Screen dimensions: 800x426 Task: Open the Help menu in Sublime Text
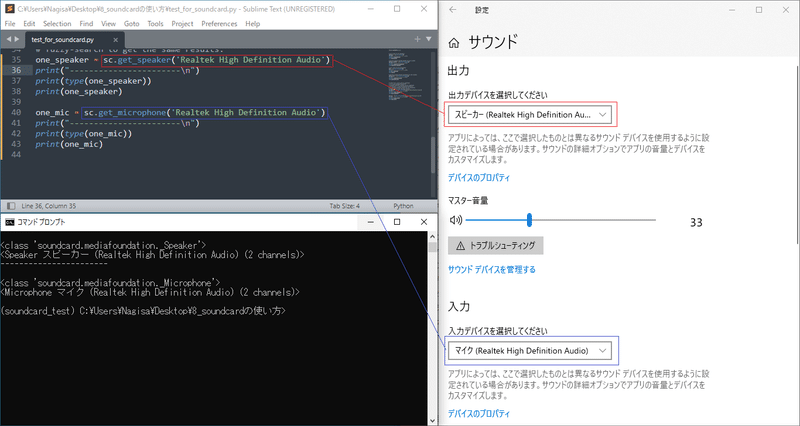pyautogui.click(x=253, y=23)
